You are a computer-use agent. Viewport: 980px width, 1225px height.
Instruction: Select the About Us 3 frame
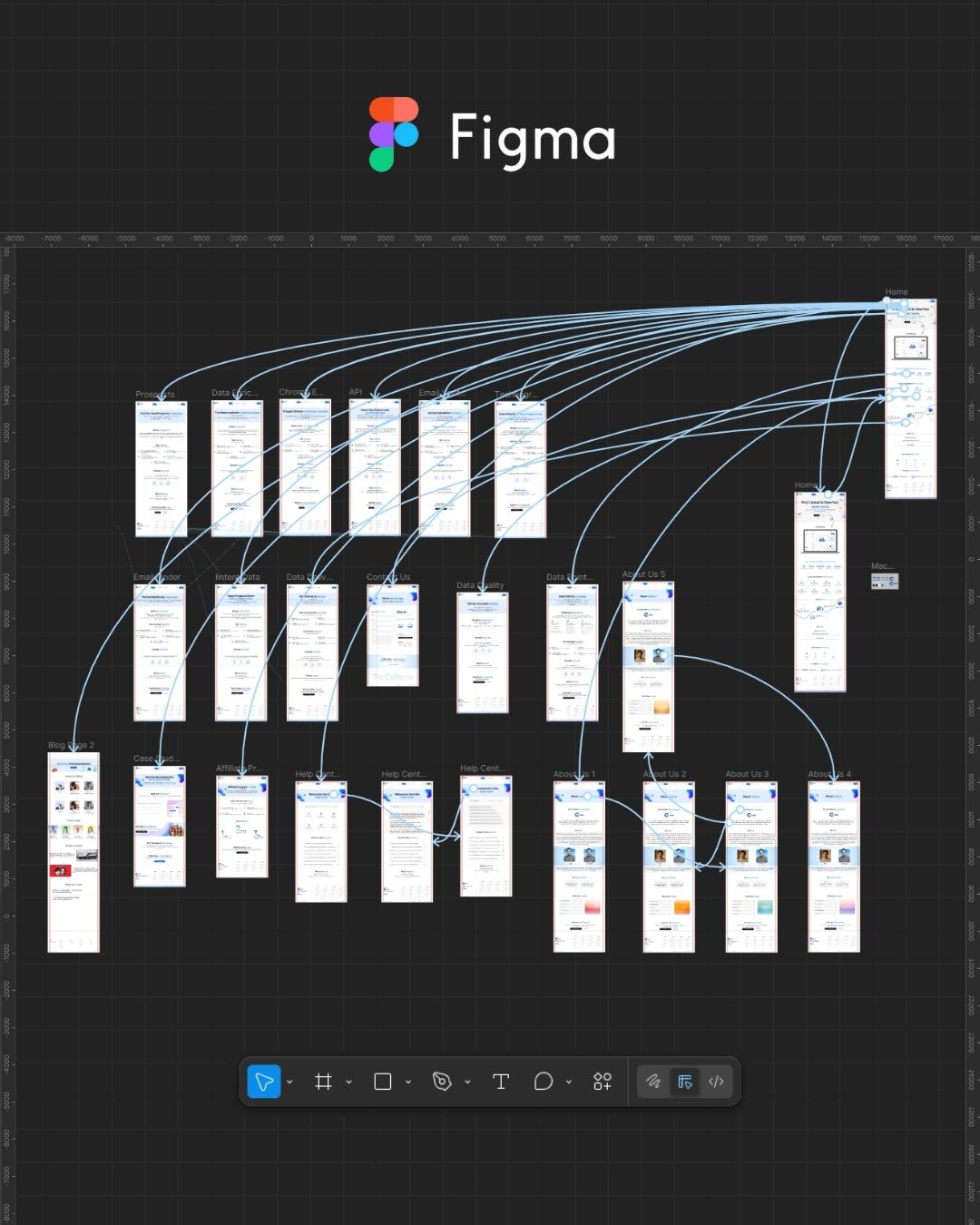click(751, 867)
